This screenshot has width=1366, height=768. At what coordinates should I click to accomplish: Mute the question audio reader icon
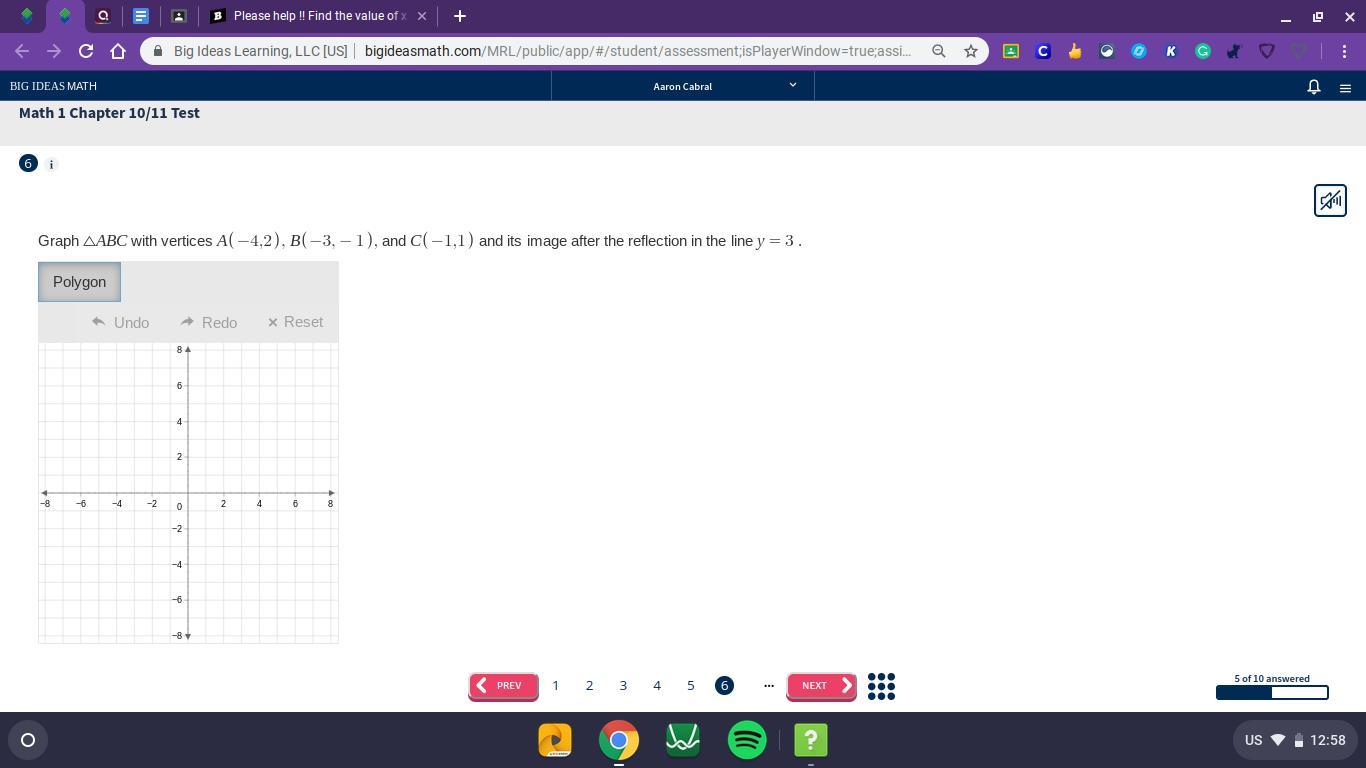tap(1330, 200)
